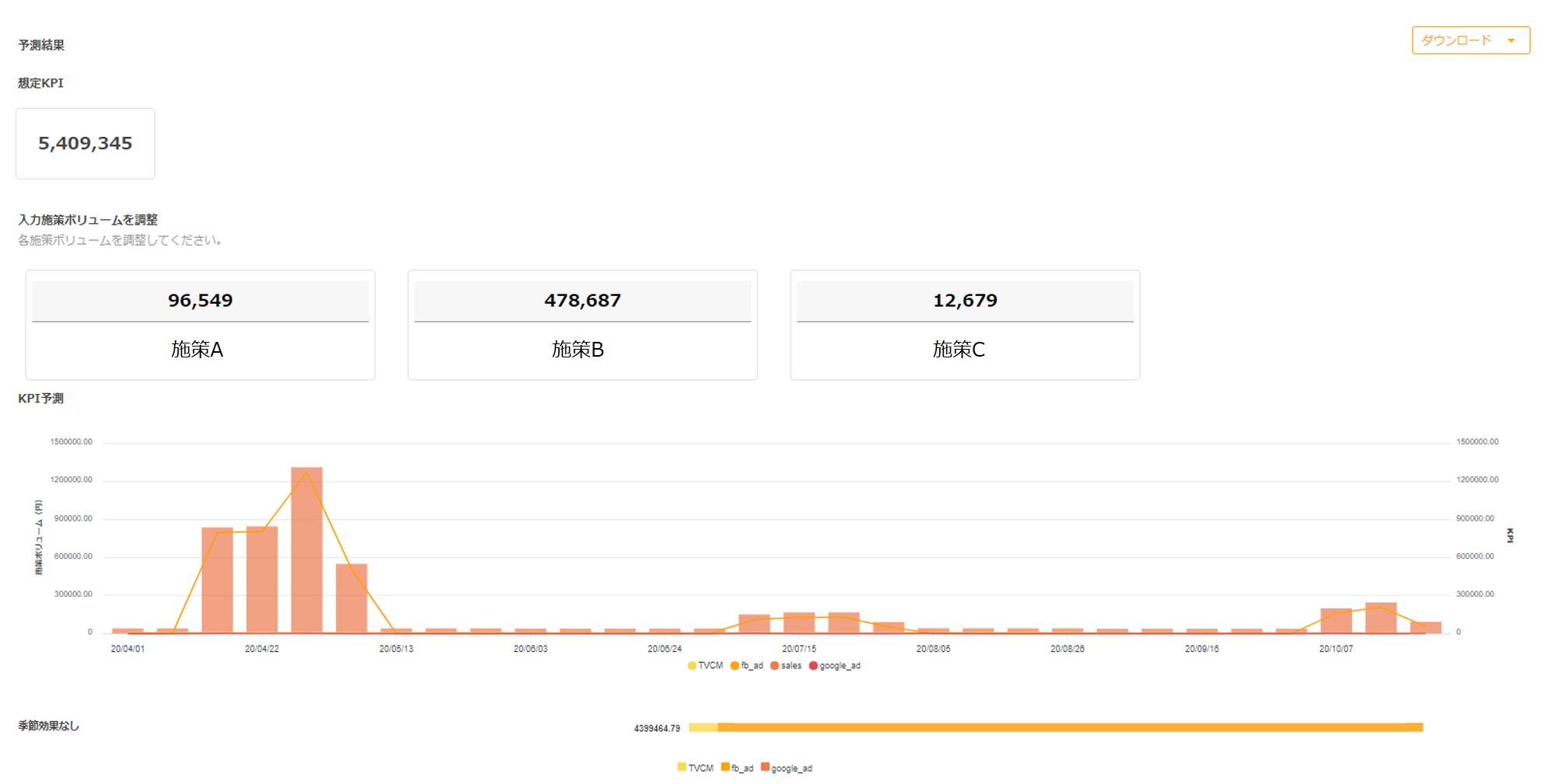
Task: Click the orange fb_ad segment of horizontal bar
Action: (x=1070, y=727)
